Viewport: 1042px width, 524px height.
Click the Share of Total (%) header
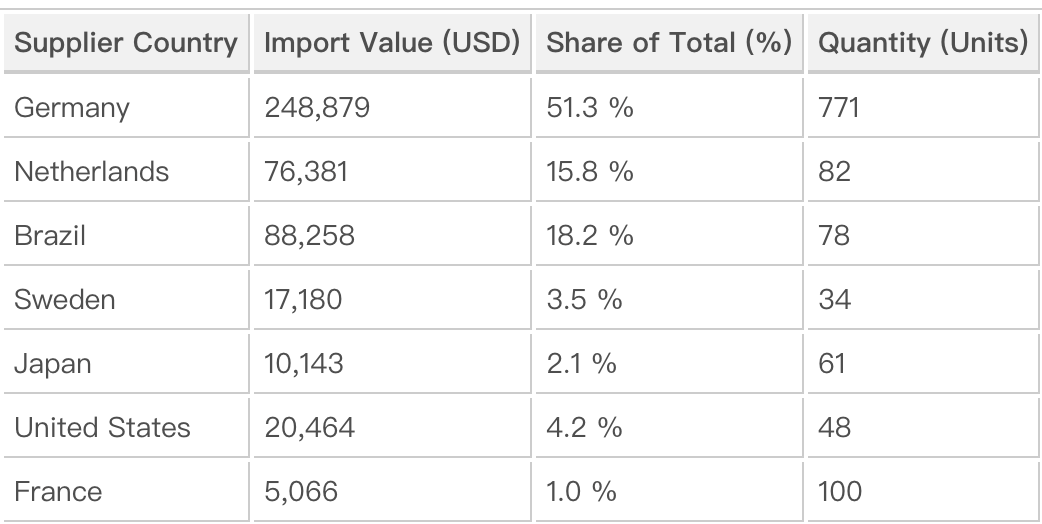click(x=670, y=44)
